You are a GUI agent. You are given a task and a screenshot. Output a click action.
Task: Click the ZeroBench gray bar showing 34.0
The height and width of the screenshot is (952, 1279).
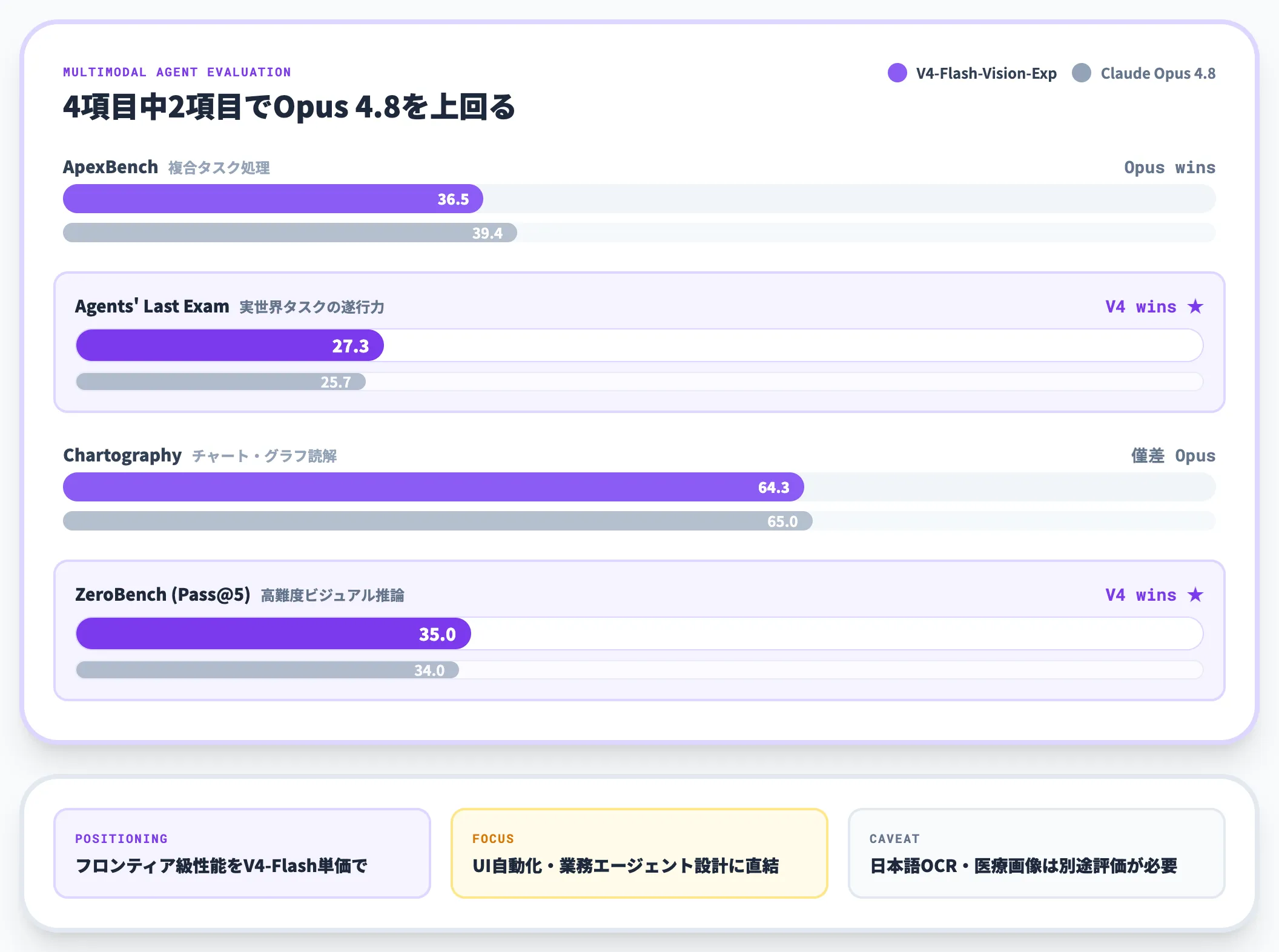pos(268,670)
